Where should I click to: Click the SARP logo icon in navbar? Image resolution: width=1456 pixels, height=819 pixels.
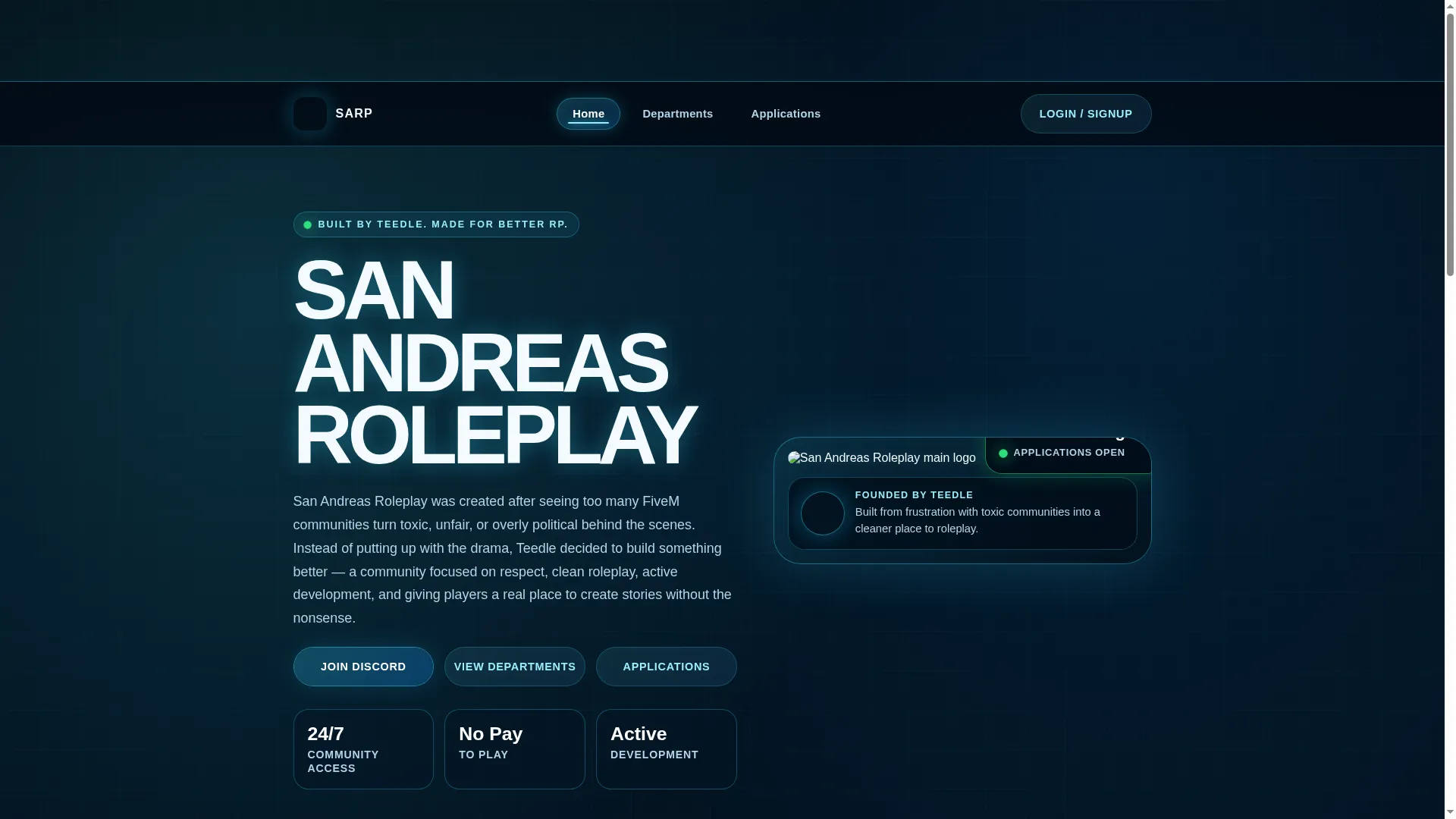(x=309, y=114)
